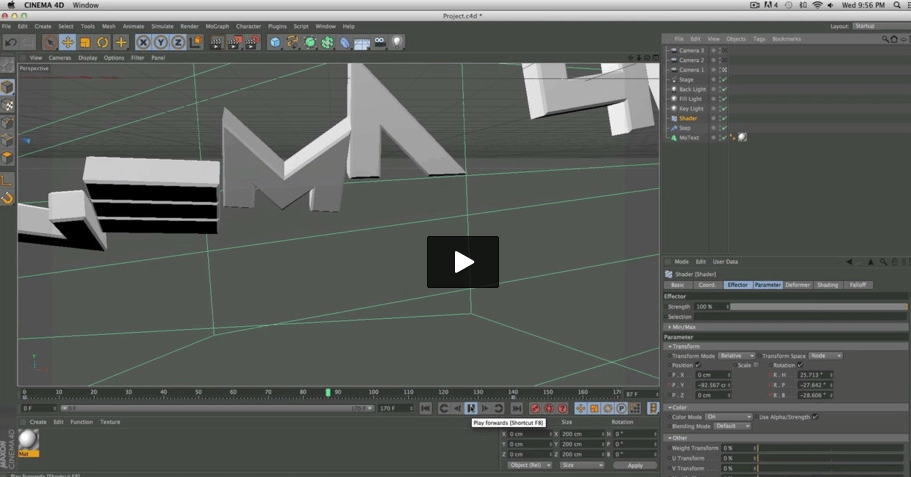Viewport: 911px width, 477px height.
Task: Add a Cube primitive object
Action: pyautogui.click(x=275, y=42)
